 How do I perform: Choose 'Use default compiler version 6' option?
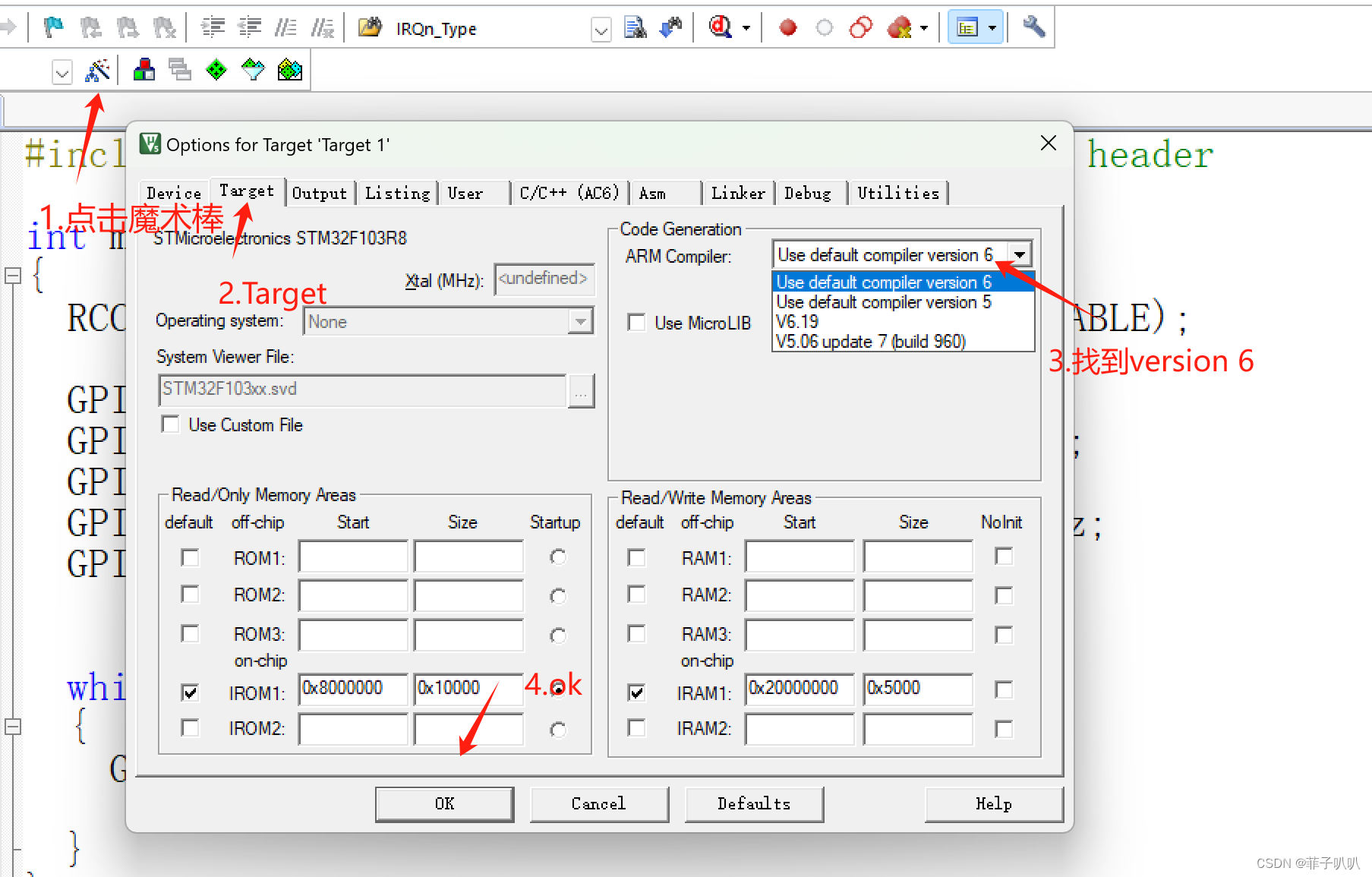pyautogui.click(x=903, y=282)
